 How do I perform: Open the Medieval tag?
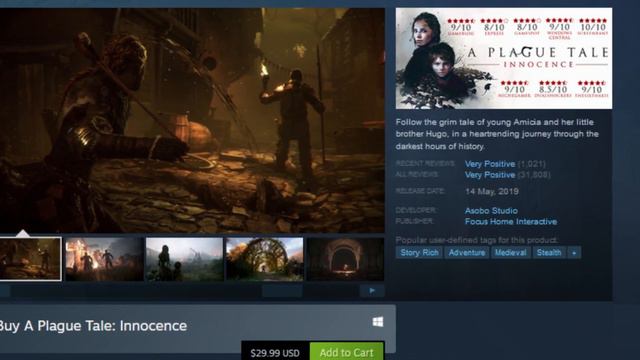511,253
